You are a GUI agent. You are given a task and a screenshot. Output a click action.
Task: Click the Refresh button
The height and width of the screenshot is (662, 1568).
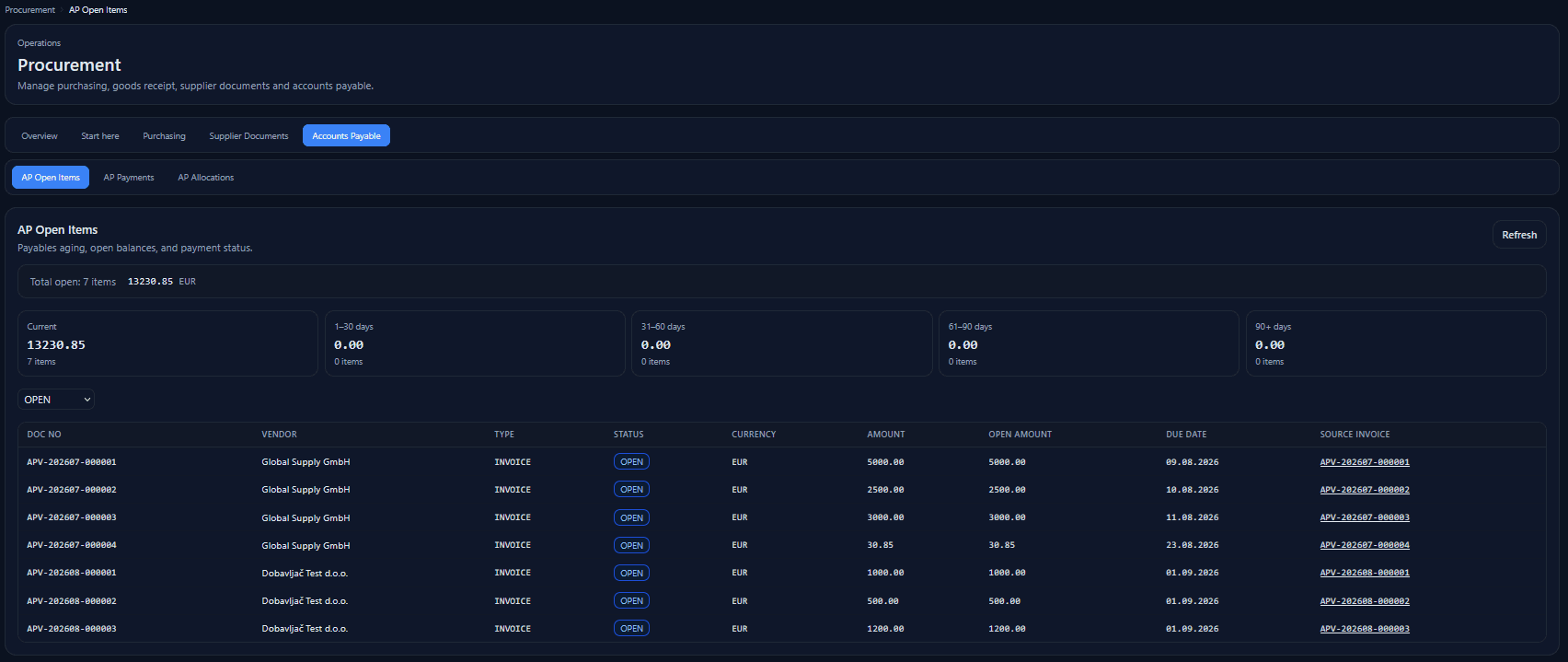(1519, 235)
